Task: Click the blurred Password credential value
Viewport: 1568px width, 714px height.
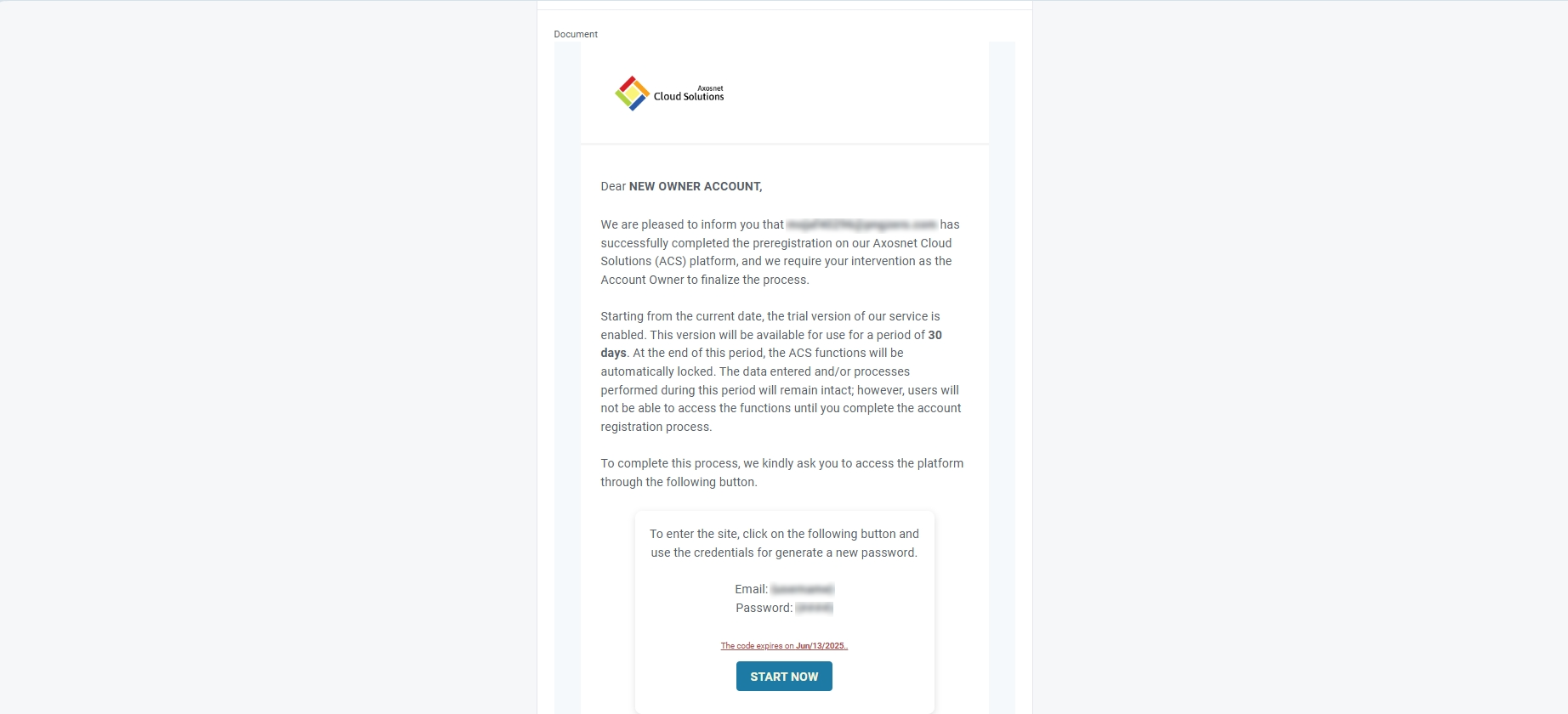Action: click(x=814, y=608)
